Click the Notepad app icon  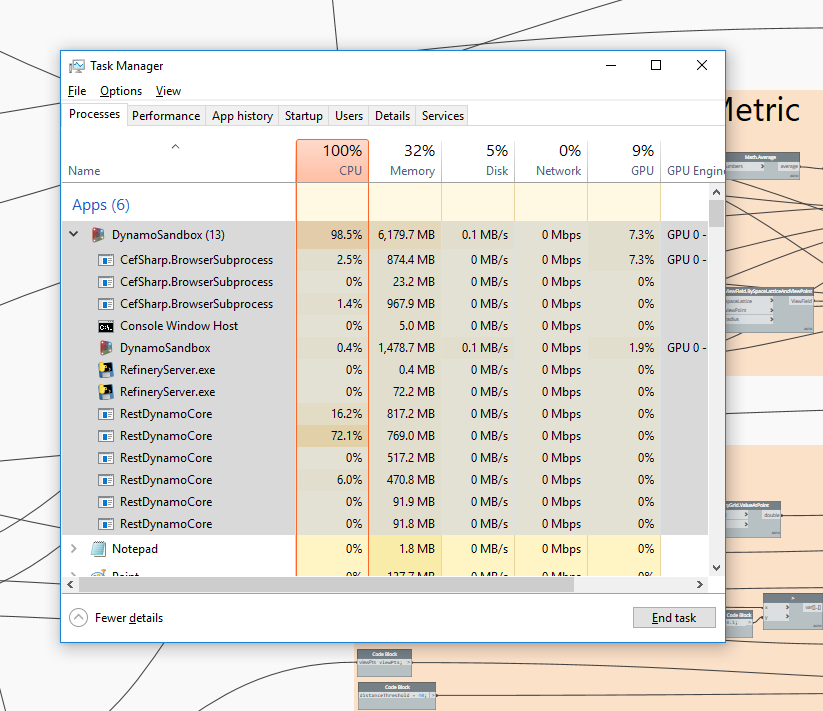(98, 549)
